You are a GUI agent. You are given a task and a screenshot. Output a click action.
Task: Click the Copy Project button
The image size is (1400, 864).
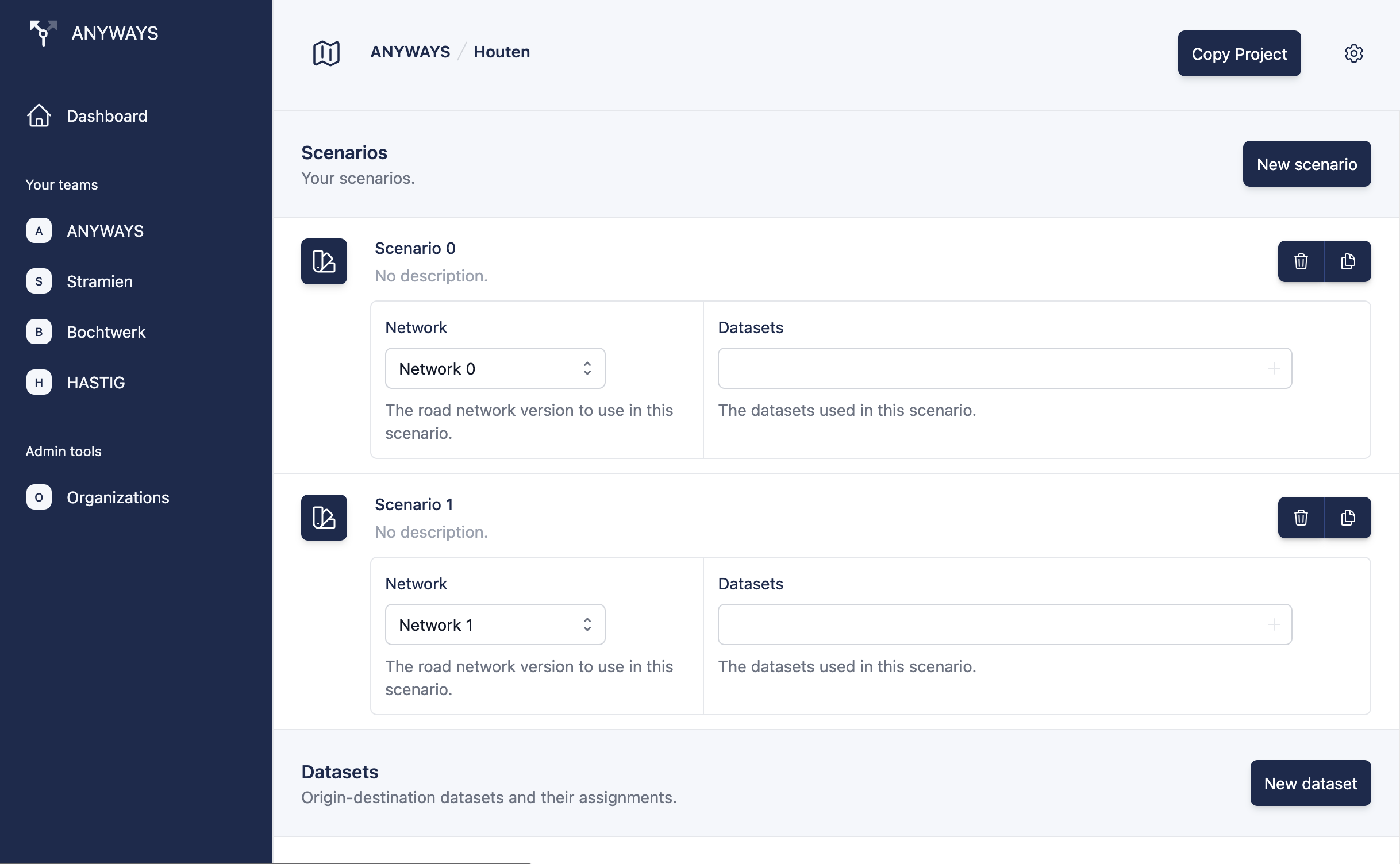point(1239,53)
